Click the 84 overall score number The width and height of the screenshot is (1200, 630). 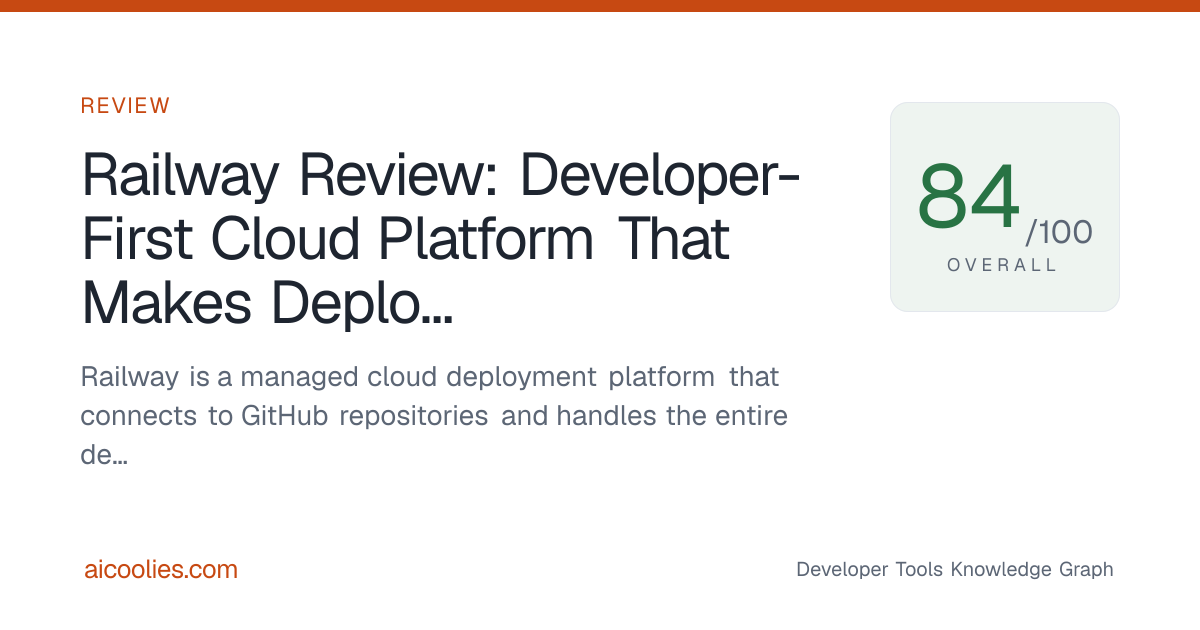click(x=969, y=196)
